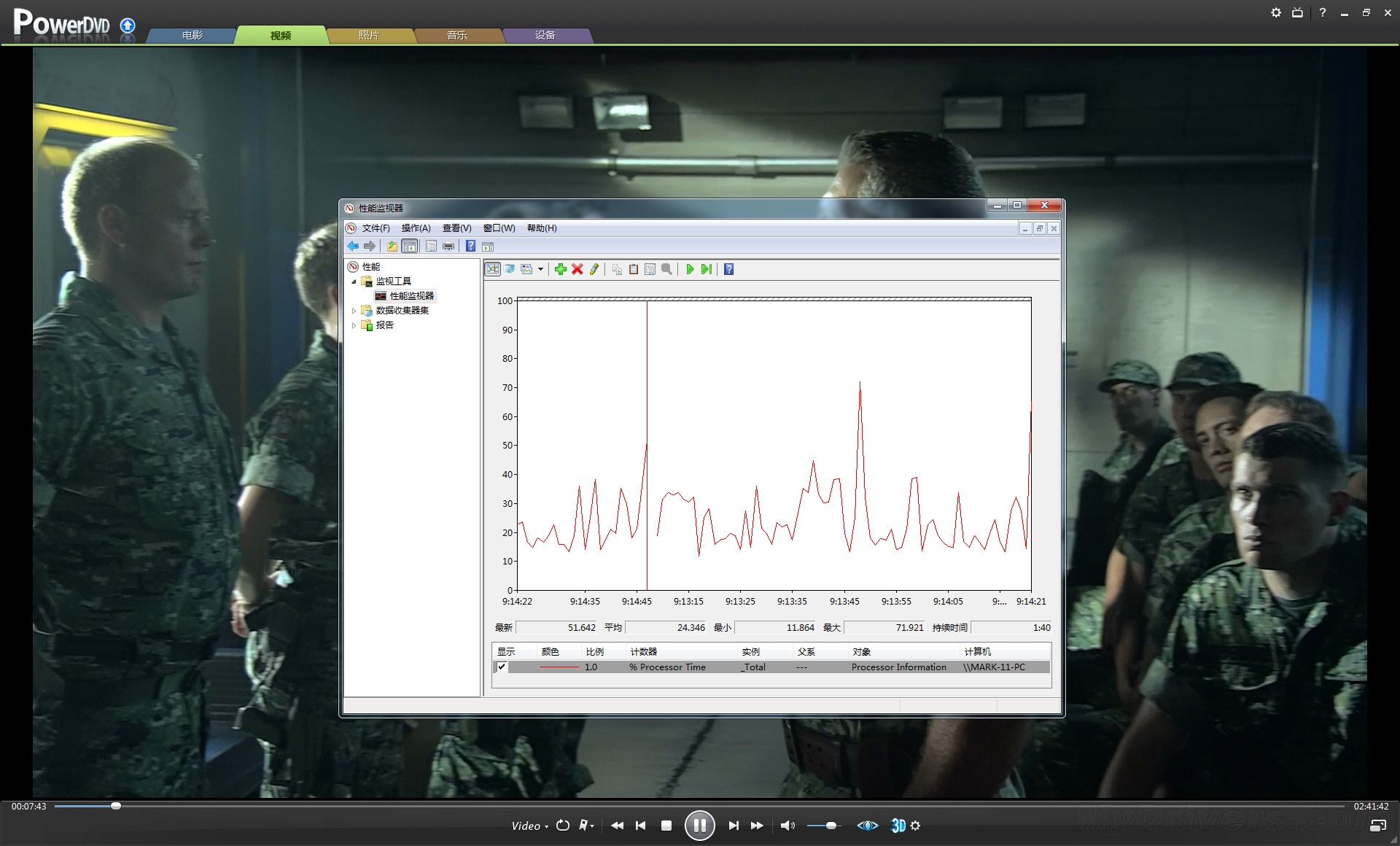Mute audio using the speaker icon
Screen dimensions: 1400x846
tap(787, 826)
